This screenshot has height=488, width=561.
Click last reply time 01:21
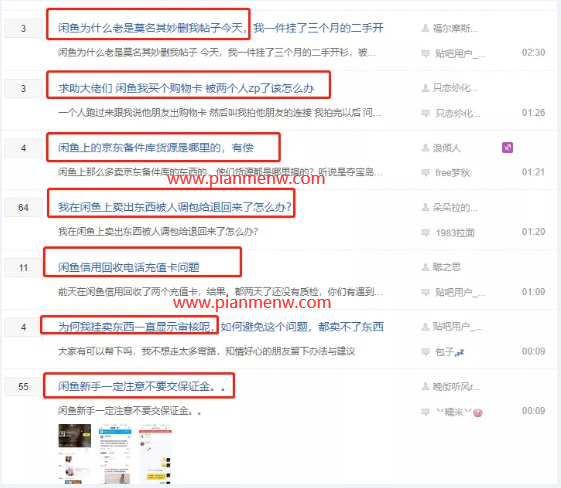[533, 172]
